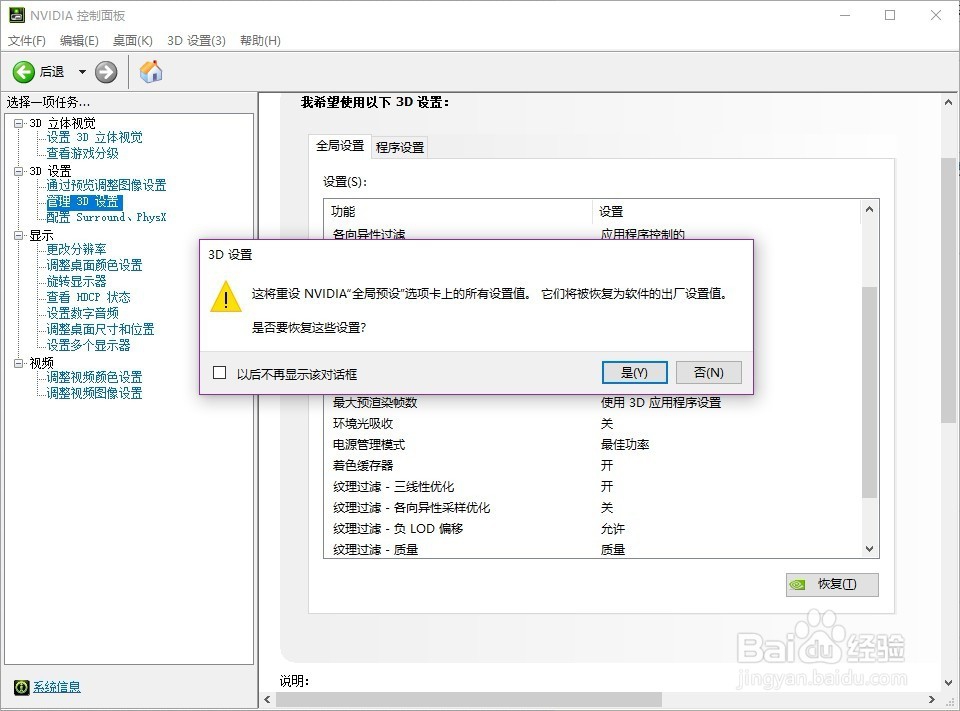Select 更改分辨率 in tree
This screenshot has height=711, width=960.
(x=77, y=249)
